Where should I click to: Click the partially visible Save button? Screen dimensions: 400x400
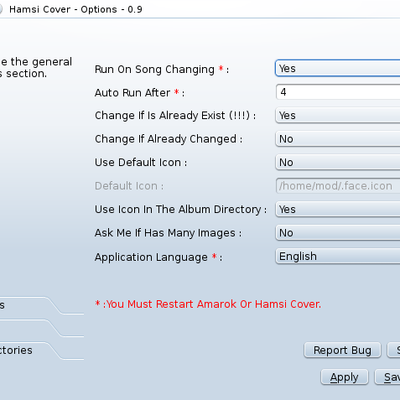388,377
